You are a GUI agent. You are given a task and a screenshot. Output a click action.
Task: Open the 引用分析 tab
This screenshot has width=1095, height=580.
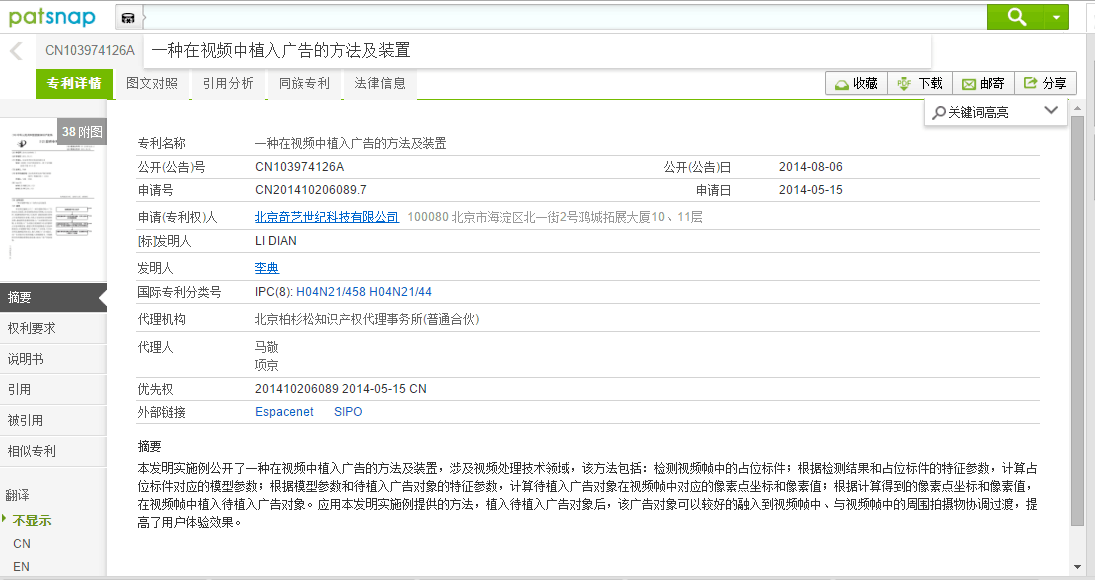pos(228,84)
